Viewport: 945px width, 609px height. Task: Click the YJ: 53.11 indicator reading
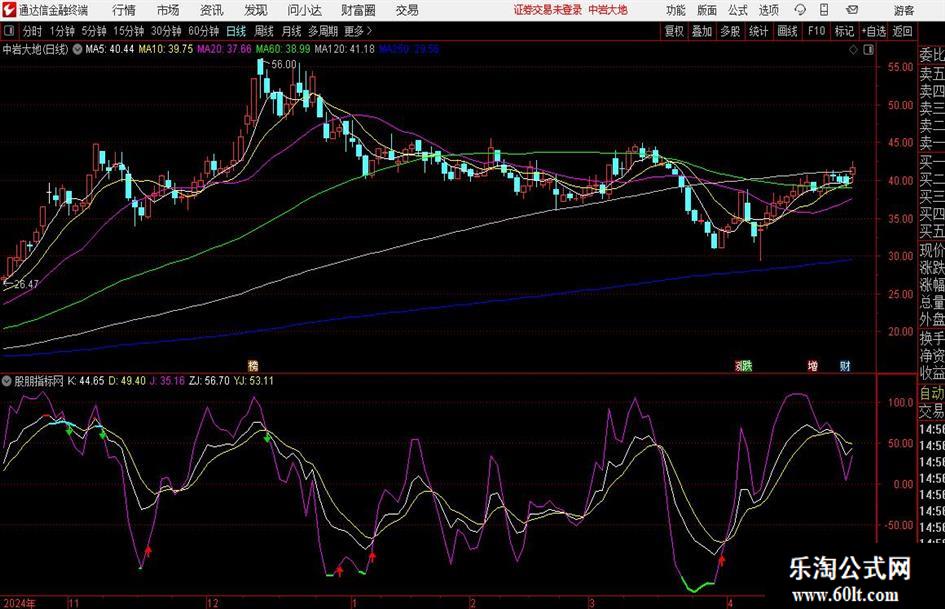pos(253,381)
